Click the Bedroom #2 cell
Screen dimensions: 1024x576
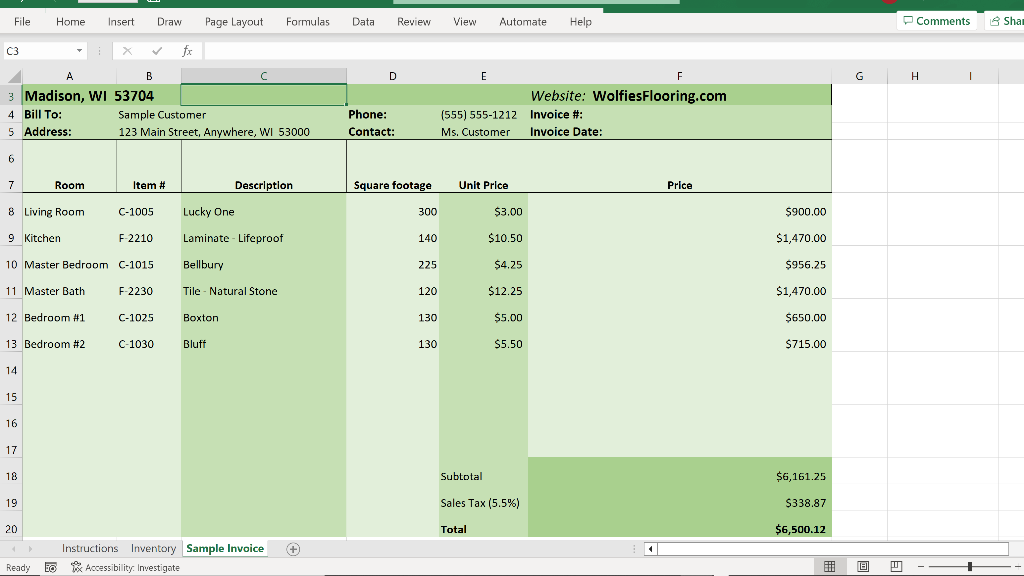pyautogui.click(x=55, y=344)
